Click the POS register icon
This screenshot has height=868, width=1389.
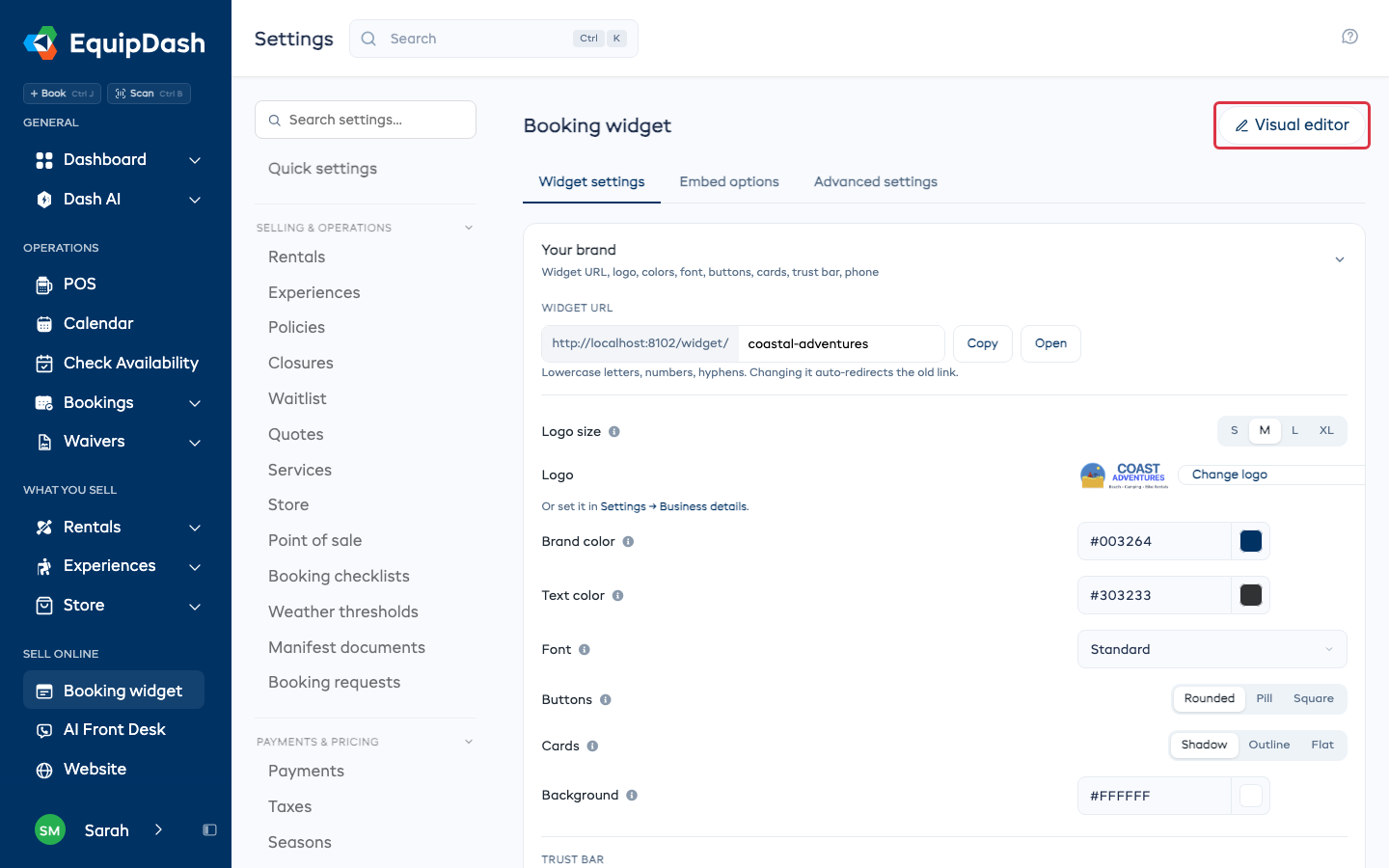point(44,285)
